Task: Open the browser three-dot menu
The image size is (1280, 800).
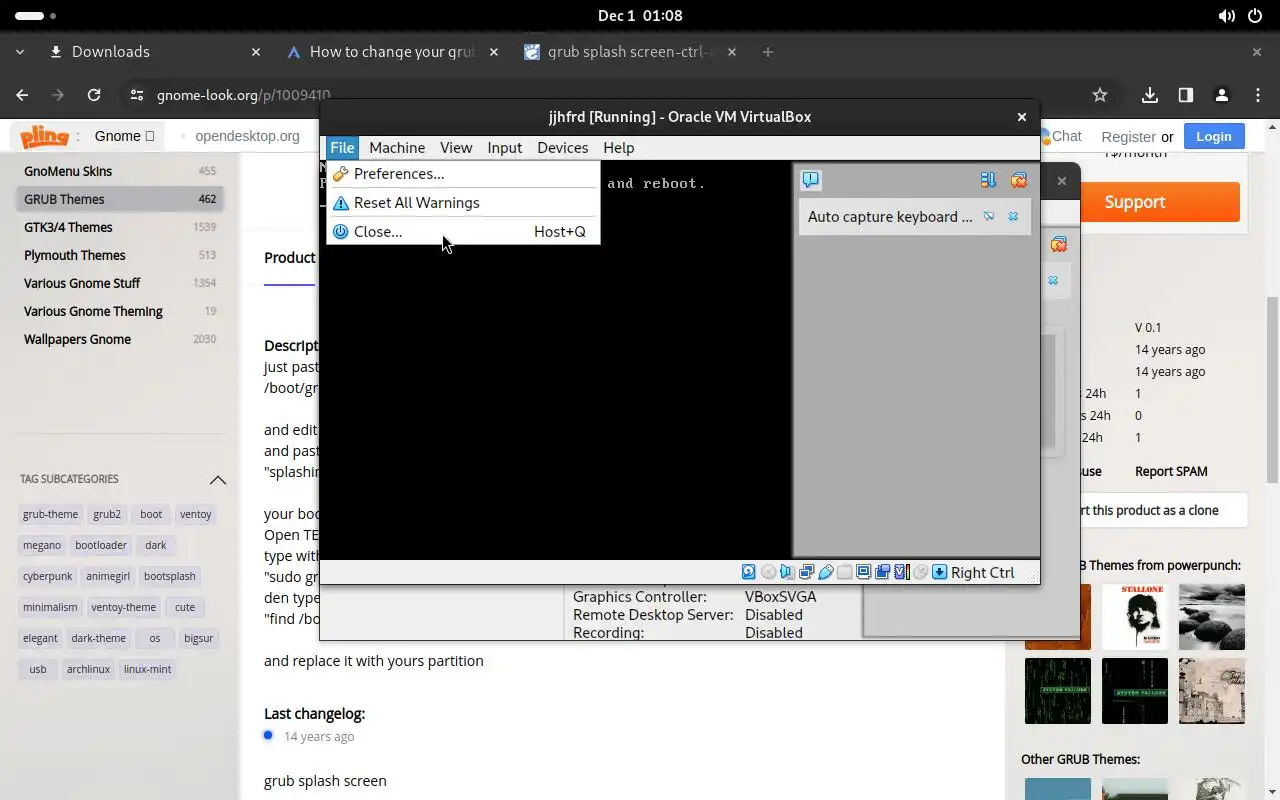Action: coord(1257,95)
